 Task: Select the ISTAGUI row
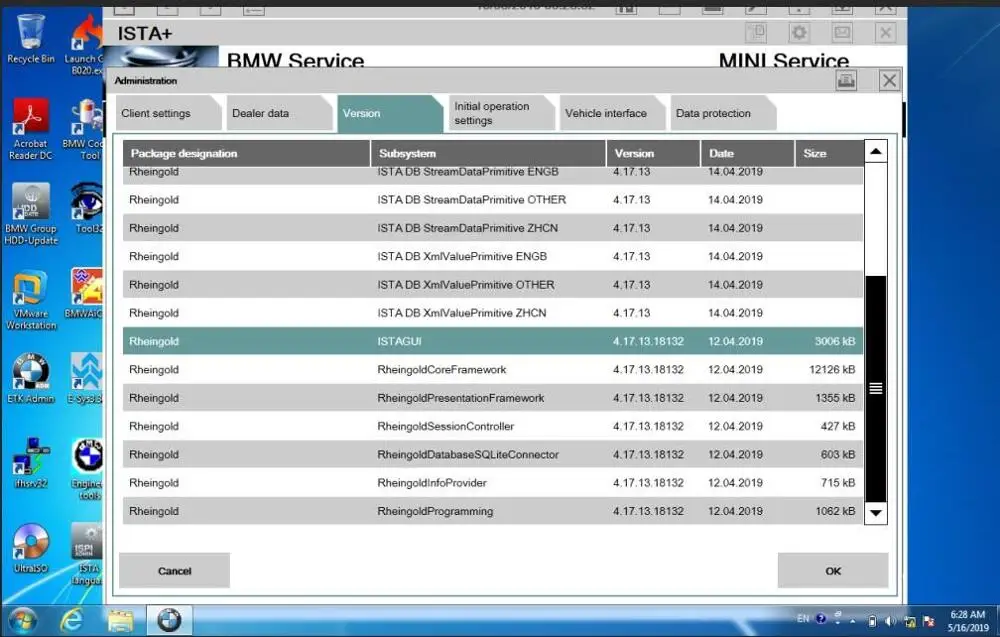[492, 341]
